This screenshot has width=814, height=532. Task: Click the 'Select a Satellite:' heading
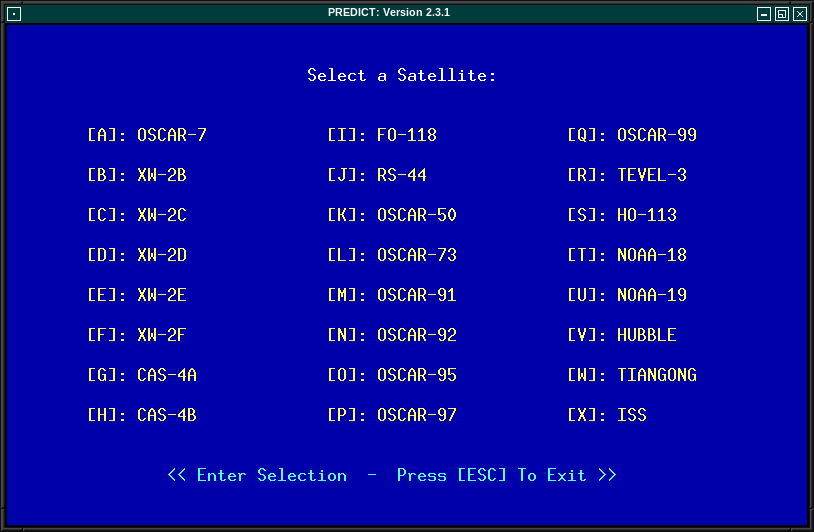tap(402, 75)
